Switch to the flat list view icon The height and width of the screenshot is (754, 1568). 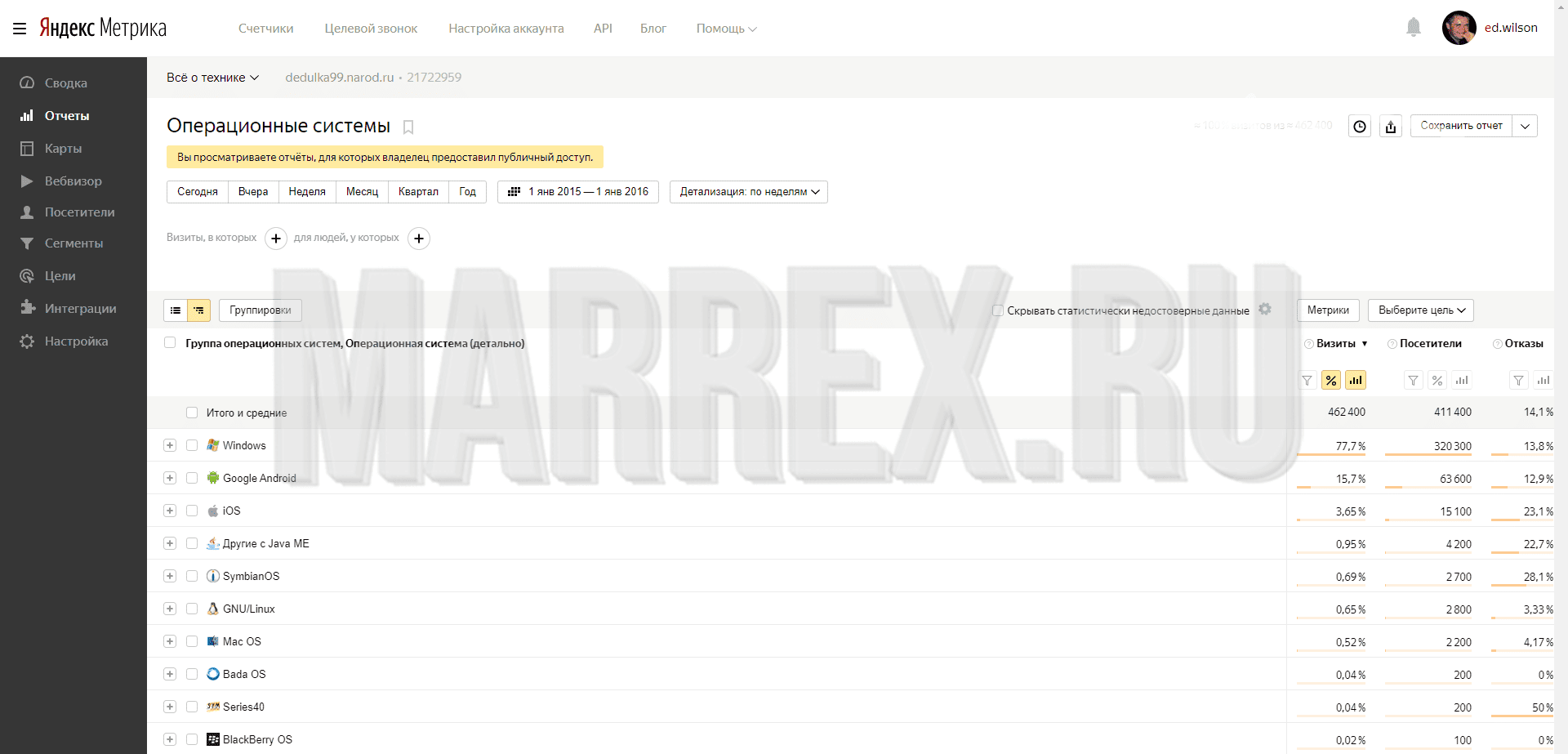tap(176, 310)
